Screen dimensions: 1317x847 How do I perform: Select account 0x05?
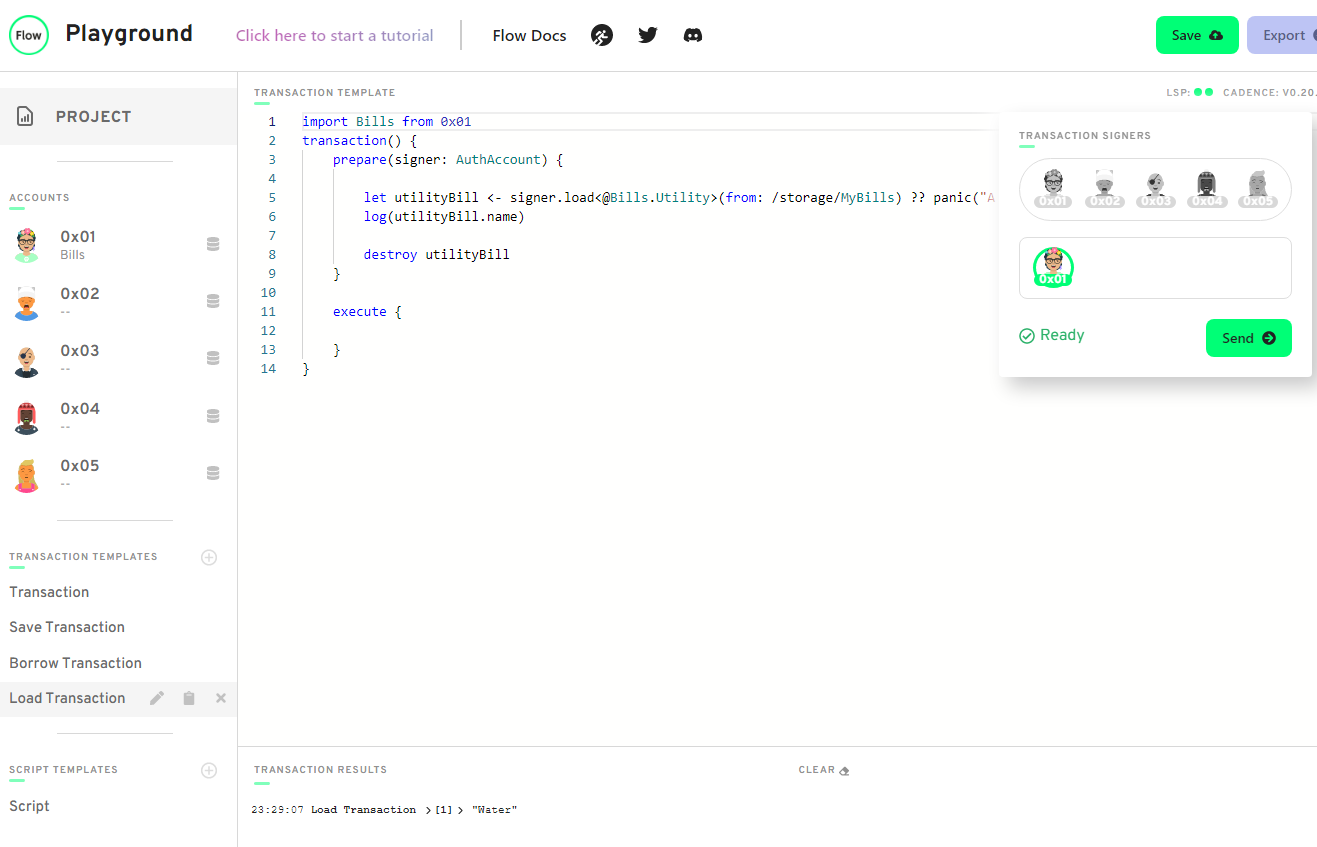[x=118, y=473]
